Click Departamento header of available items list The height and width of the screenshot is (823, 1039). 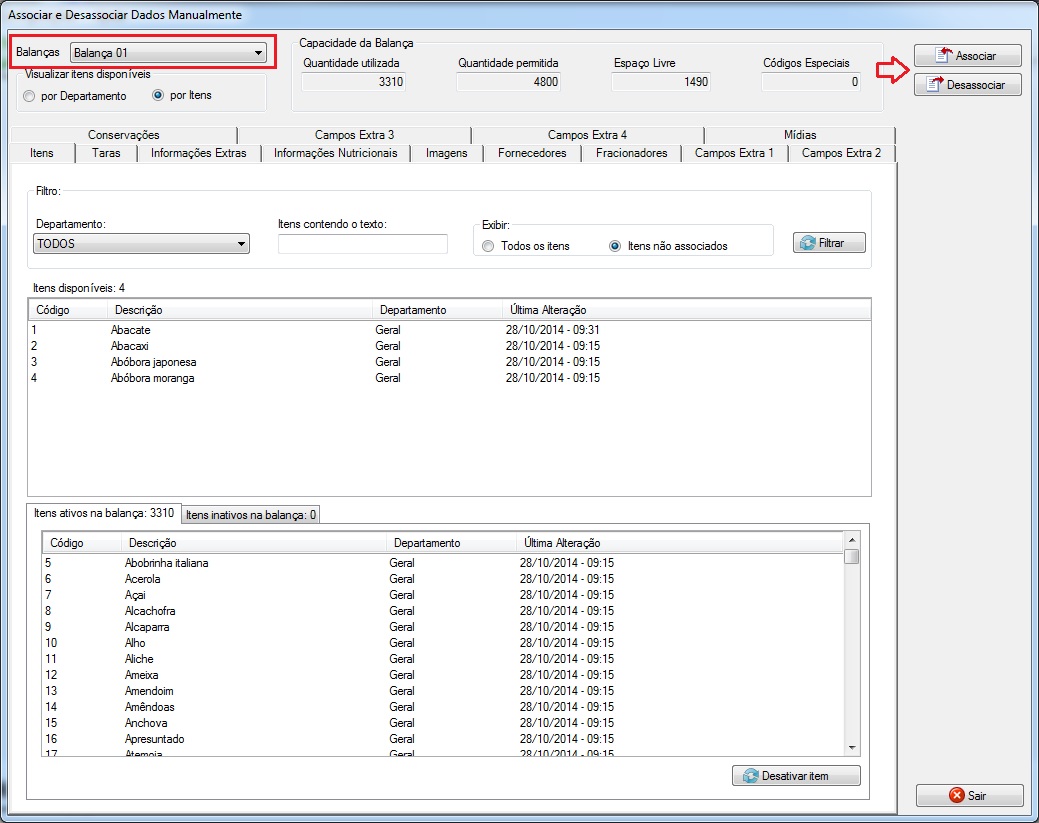(x=437, y=309)
